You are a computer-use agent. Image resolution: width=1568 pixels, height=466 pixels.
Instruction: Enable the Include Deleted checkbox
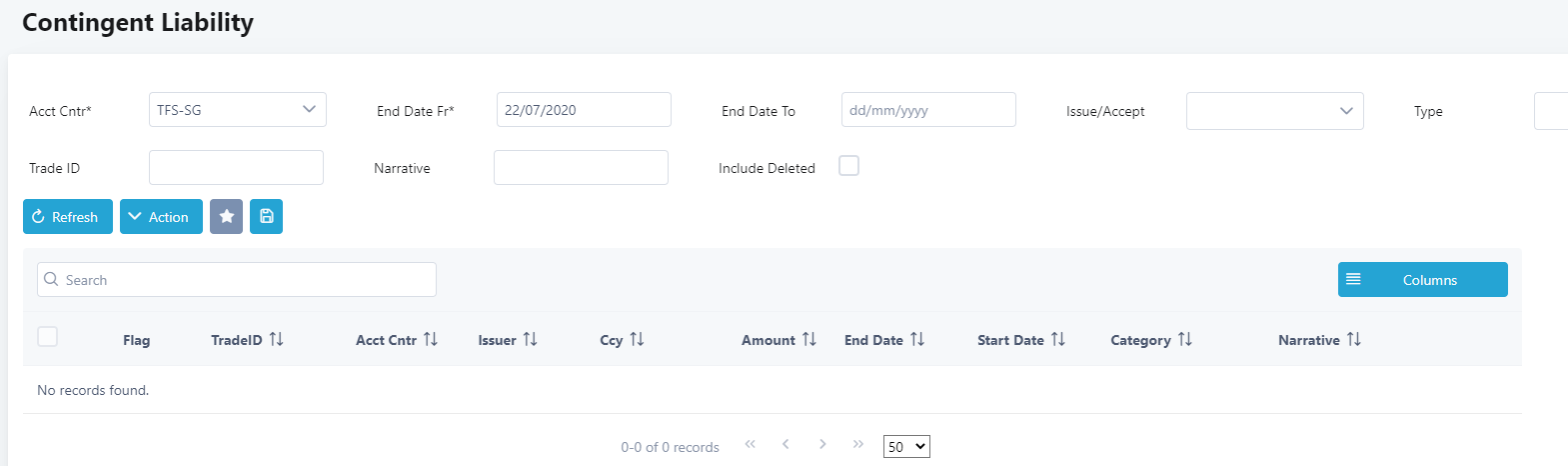tap(848, 166)
